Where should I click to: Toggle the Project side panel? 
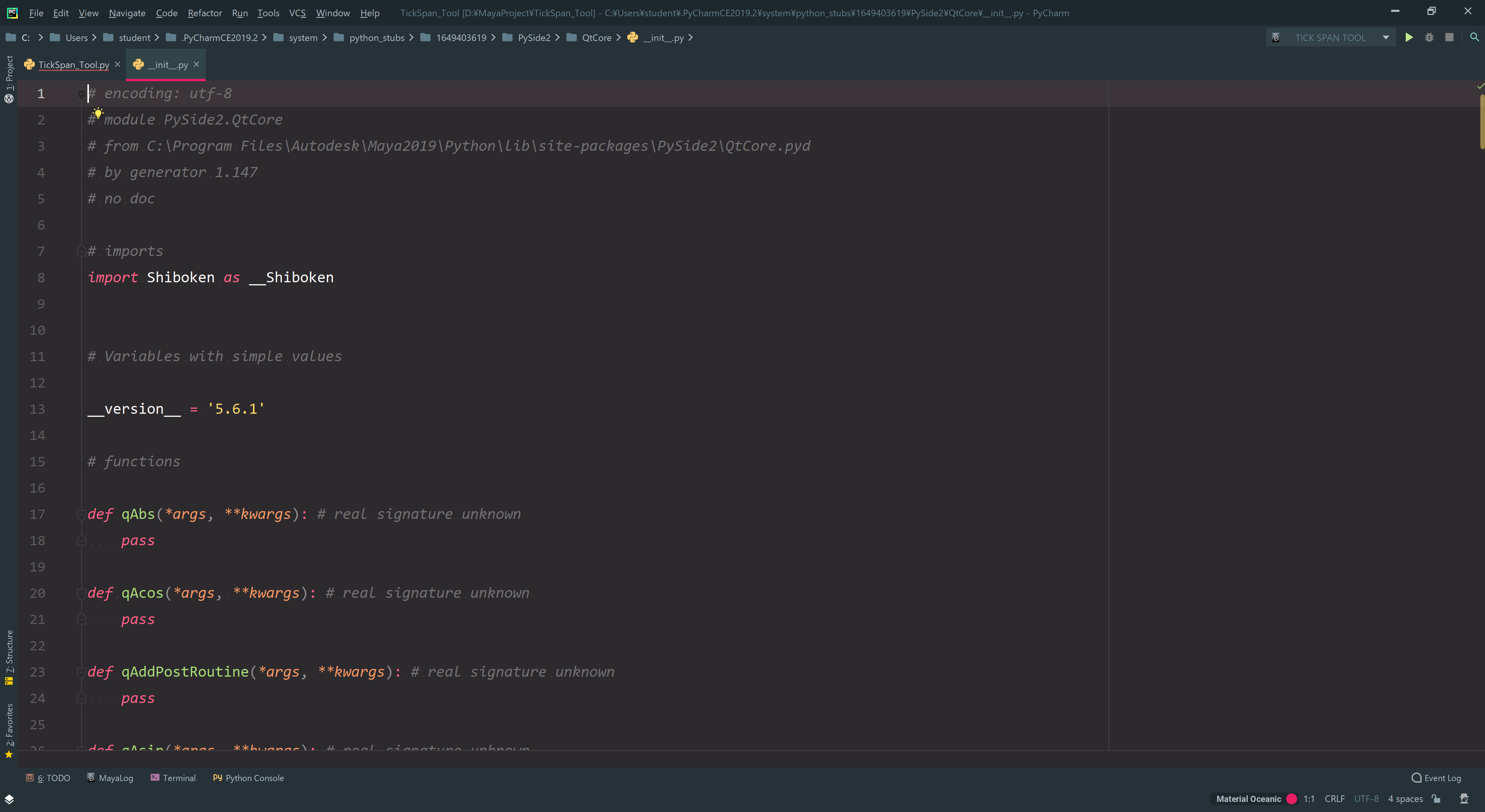[x=9, y=73]
